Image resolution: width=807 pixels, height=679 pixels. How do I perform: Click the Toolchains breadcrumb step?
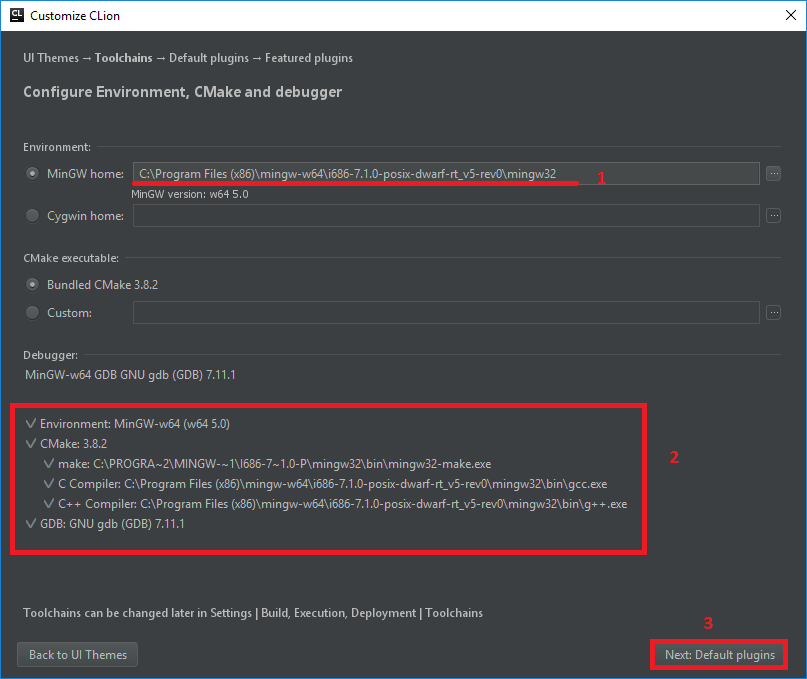(x=123, y=58)
